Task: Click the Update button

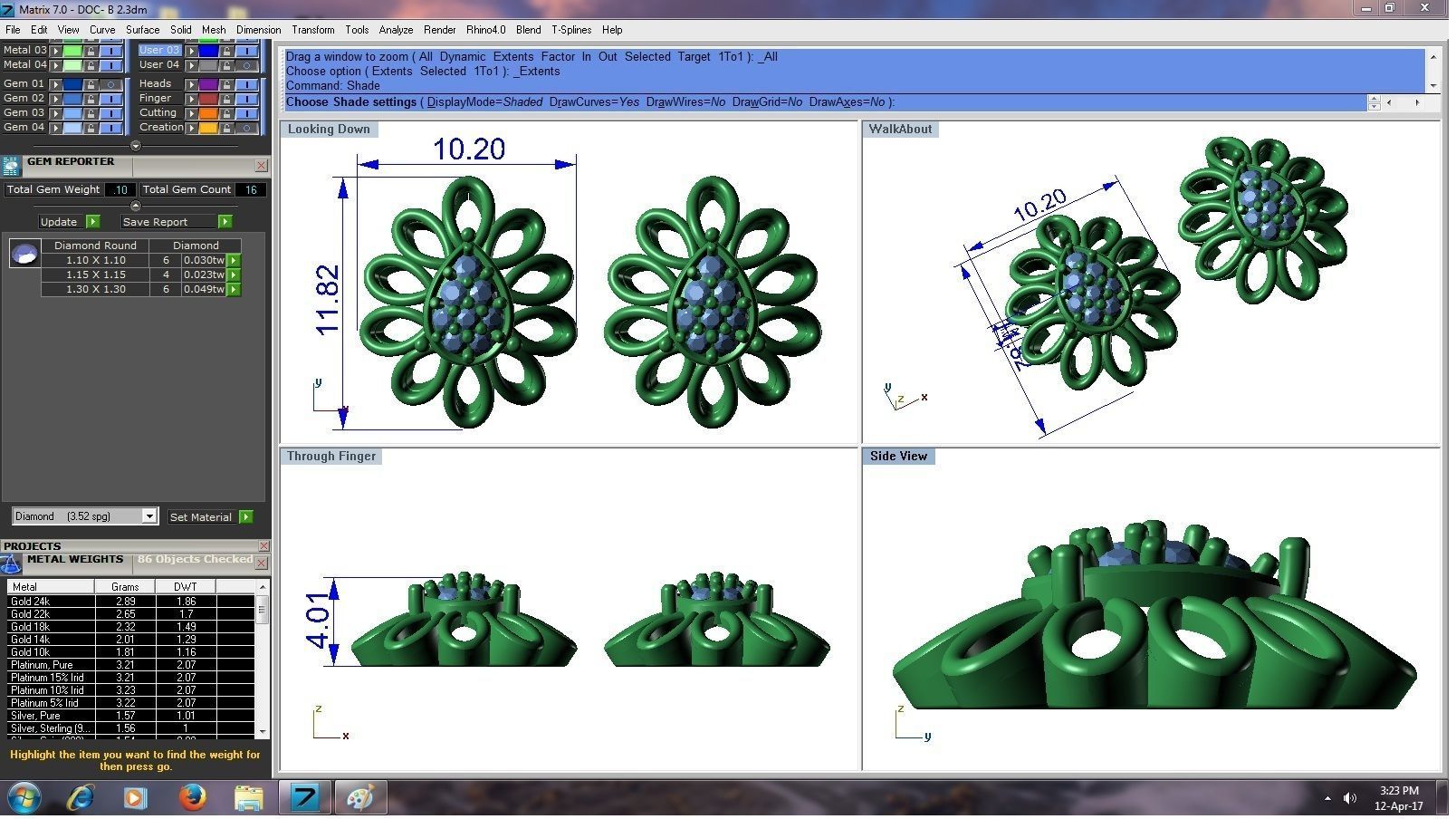Action: pyautogui.click(x=59, y=222)
